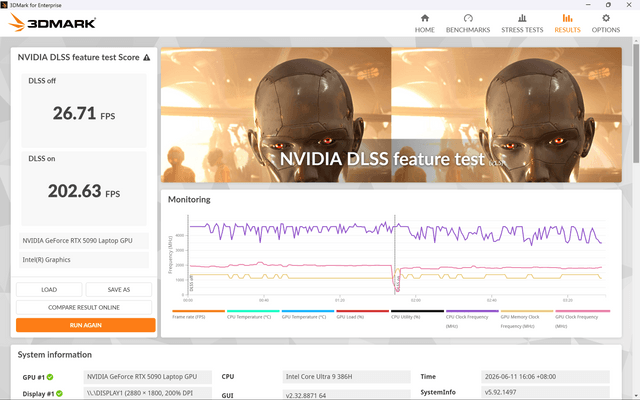Select the Results bar-chart icon
Viewport: 640px width, 400px height.
pyautogui.click(x=567, y=18)
